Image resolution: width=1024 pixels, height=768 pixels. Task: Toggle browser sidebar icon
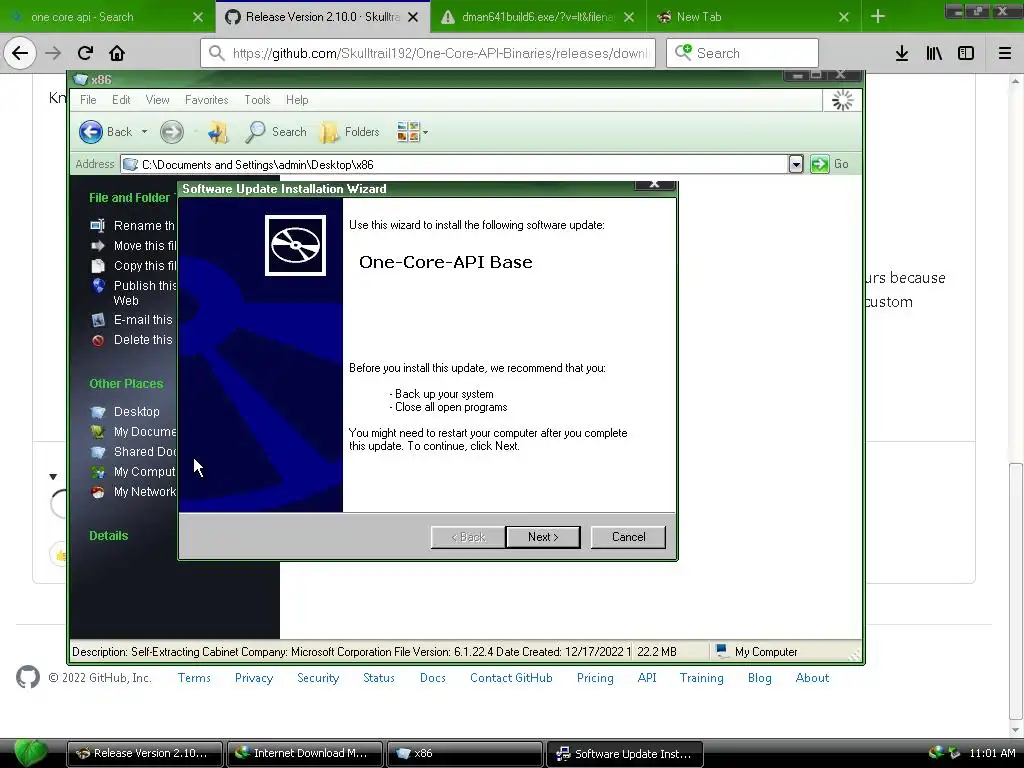click(x=966, y=53)
